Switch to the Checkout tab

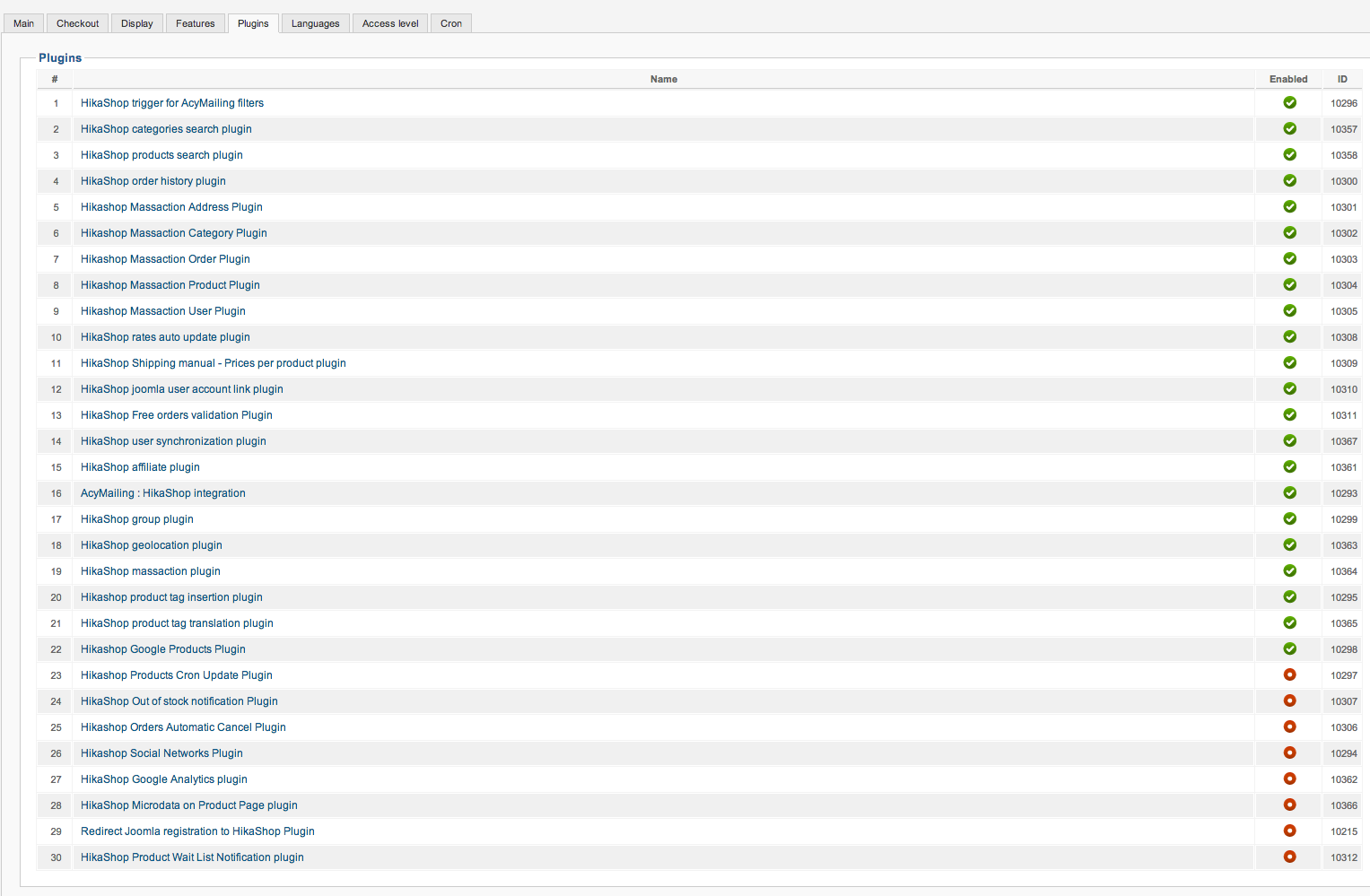[78, 23]
